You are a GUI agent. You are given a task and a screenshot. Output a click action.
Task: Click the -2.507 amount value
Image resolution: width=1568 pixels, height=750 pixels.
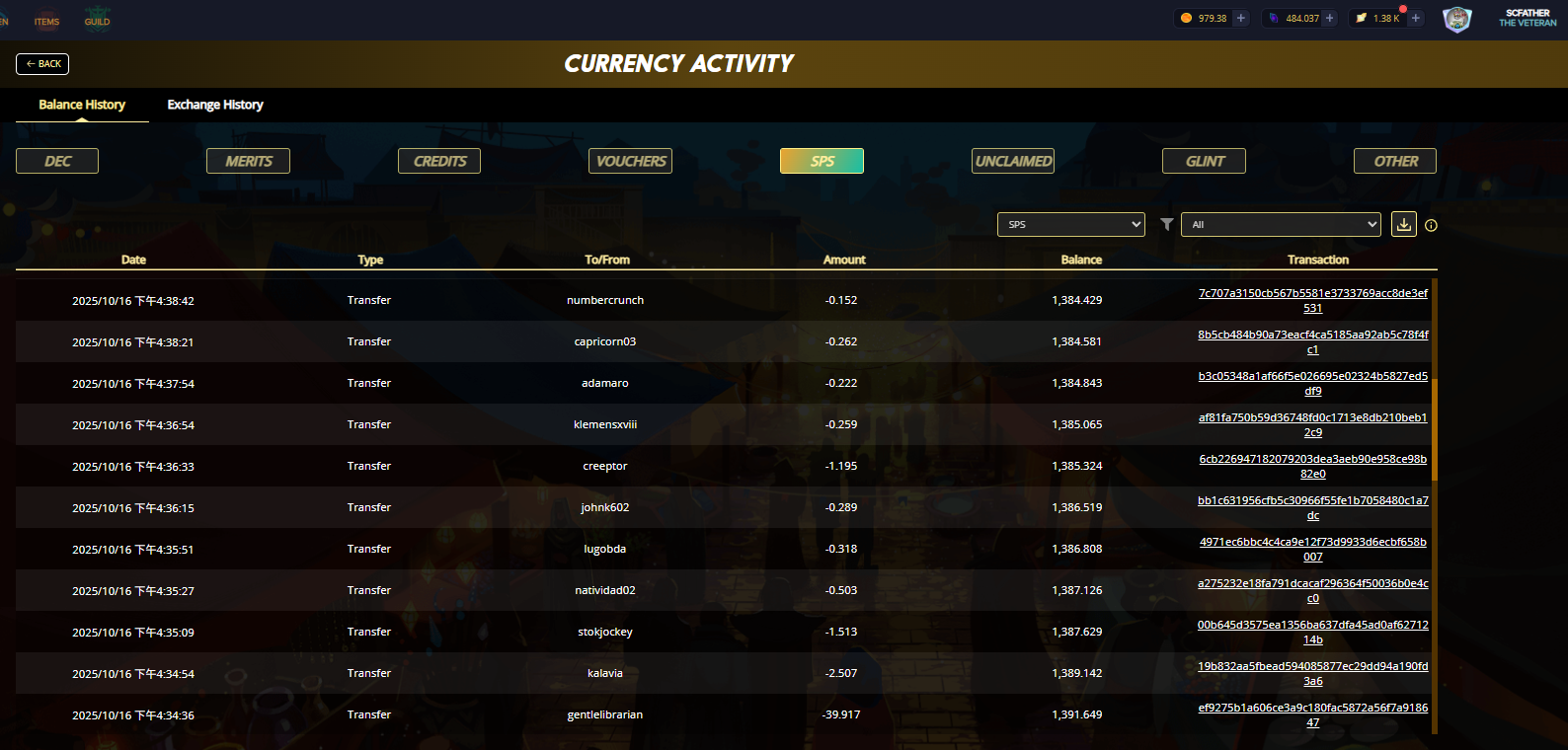click(841, 673)
